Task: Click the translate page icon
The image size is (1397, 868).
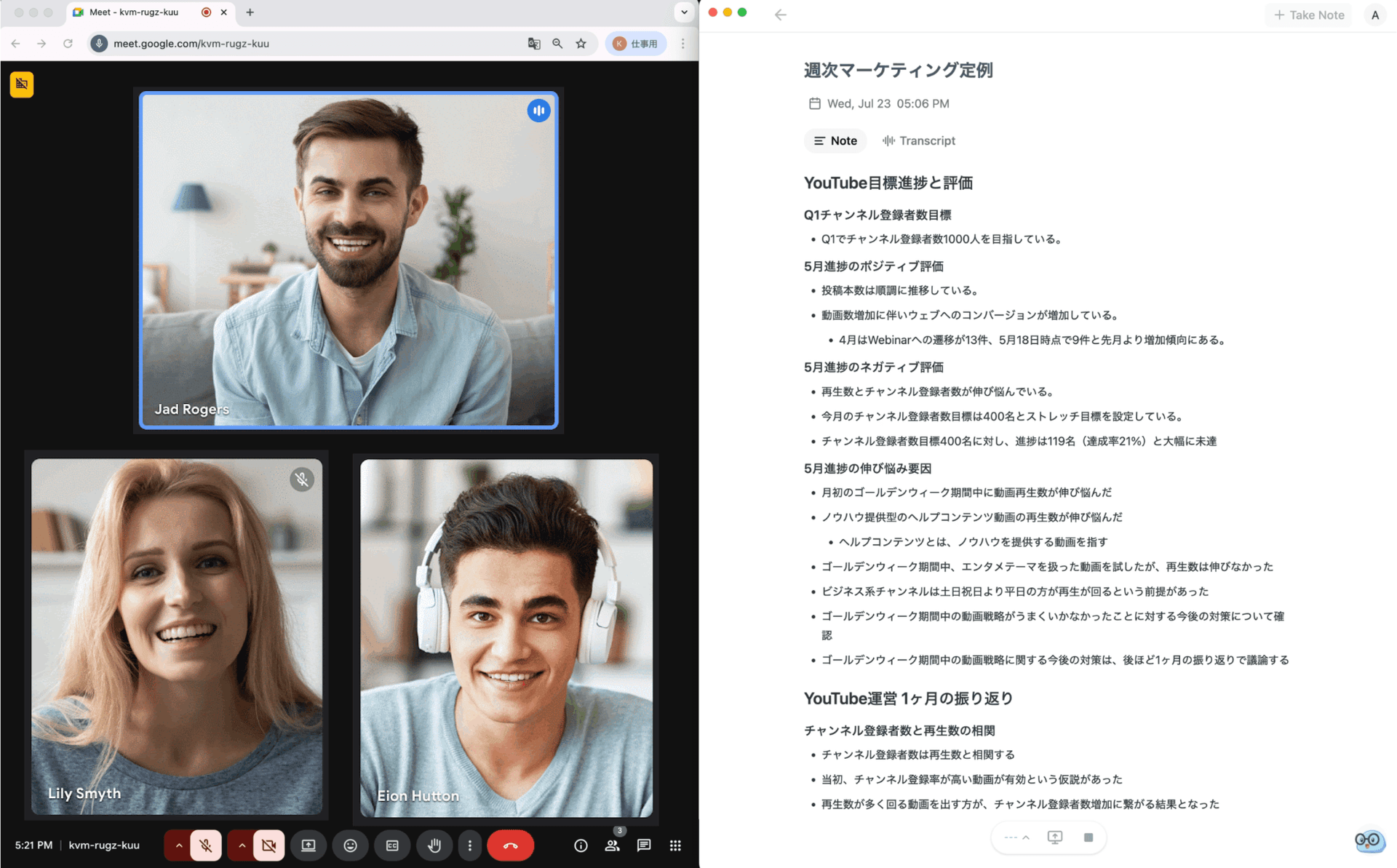Action: tap(534, 44)
